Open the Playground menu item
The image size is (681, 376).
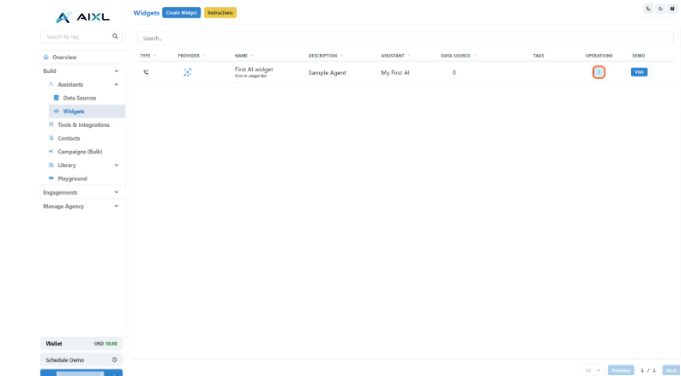(72, 178)
